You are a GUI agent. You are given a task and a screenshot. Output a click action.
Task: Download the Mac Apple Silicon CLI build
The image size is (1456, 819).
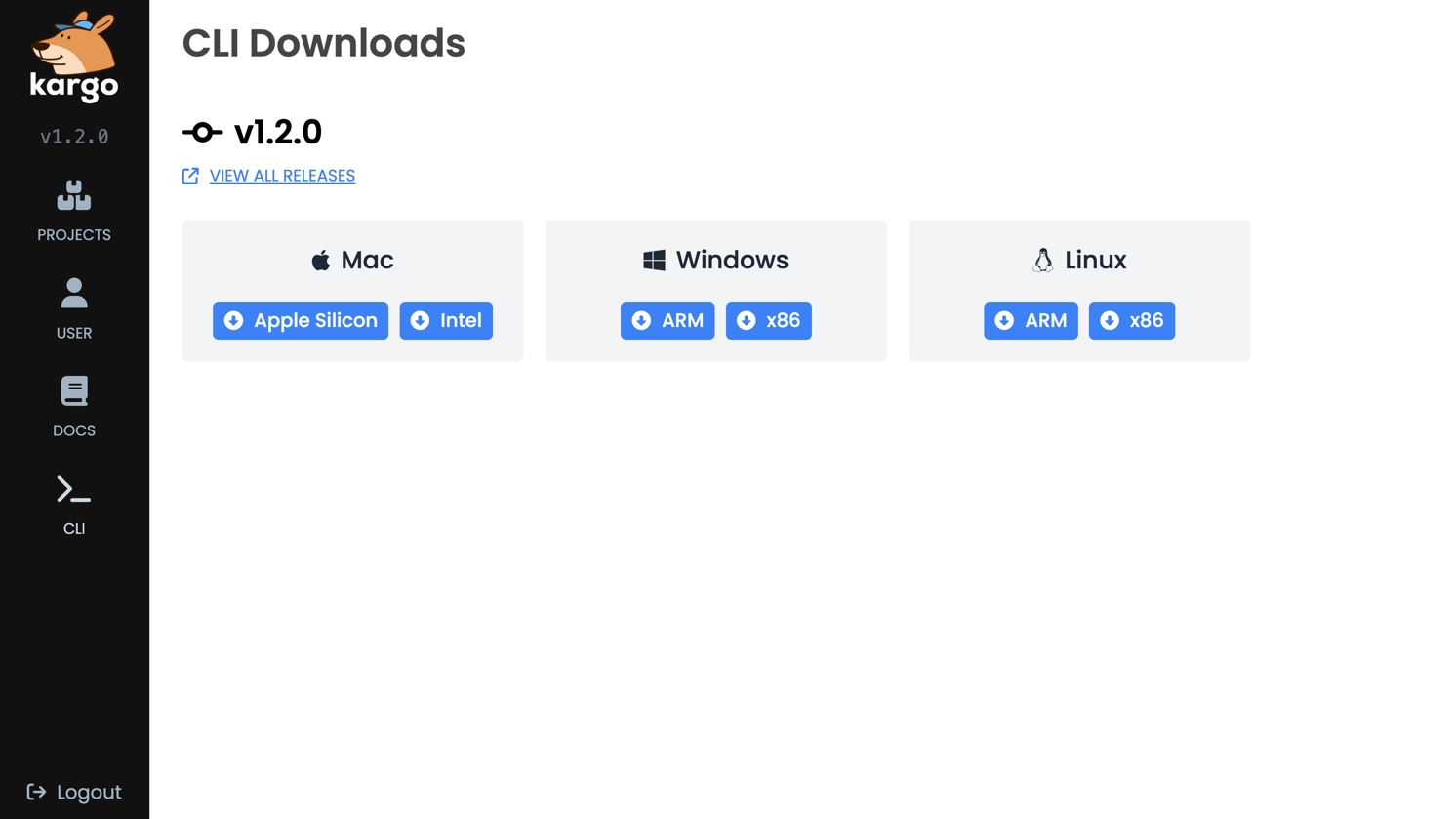301,320
